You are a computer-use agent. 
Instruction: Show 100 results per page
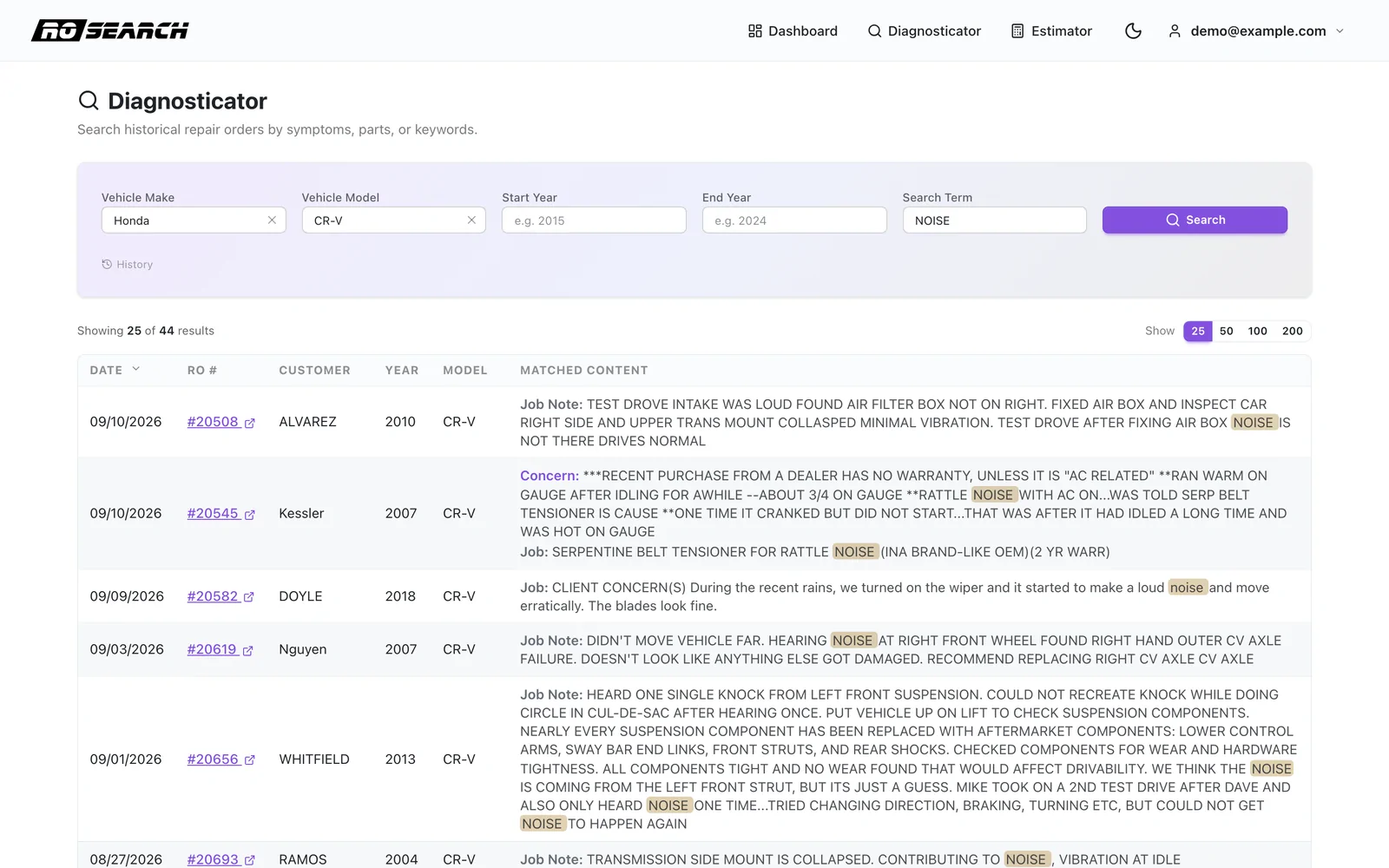click(1257, 331)
